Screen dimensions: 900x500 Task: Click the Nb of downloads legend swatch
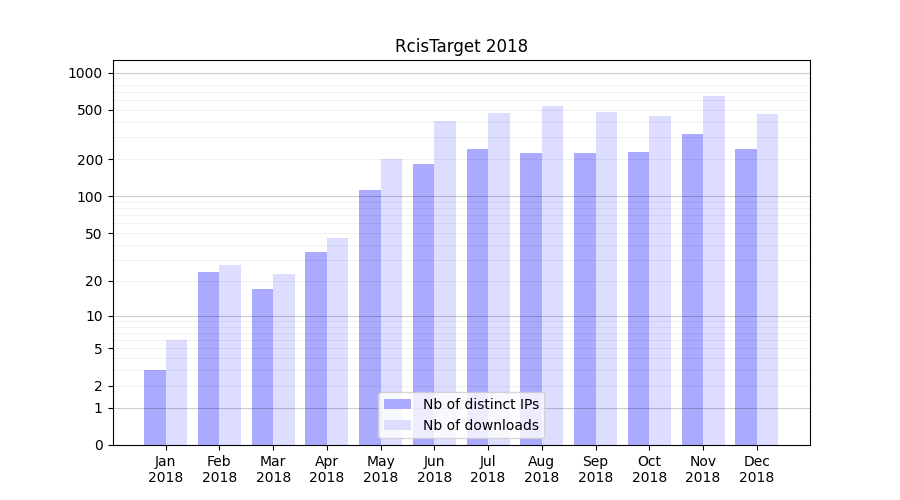(397, 425)
